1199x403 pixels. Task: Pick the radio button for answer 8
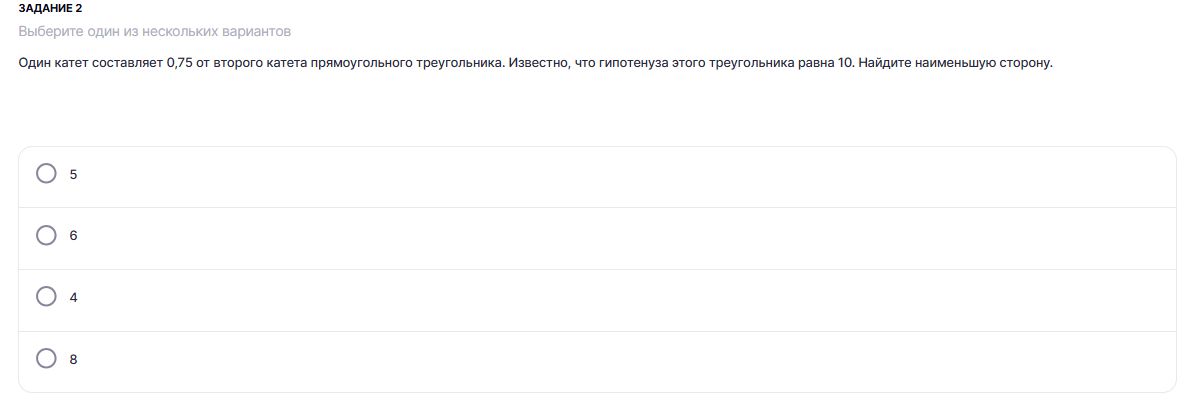pyautogui.click(x=46, y=359)
